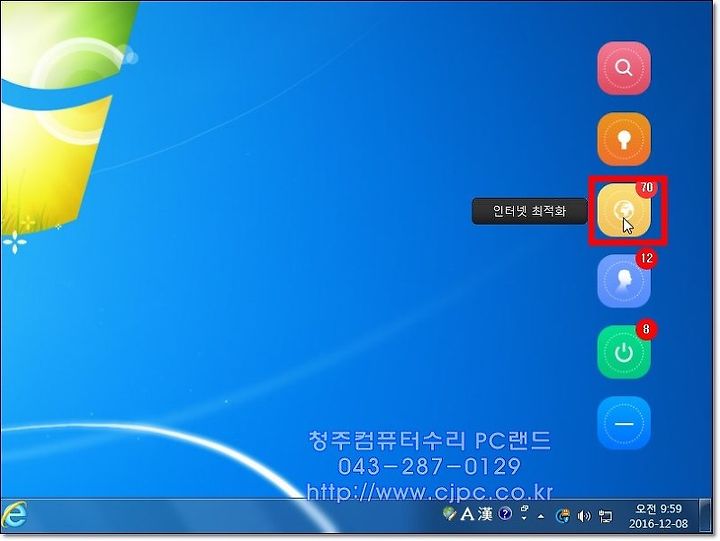Click the 漢 Hanja conversion button

485,514
